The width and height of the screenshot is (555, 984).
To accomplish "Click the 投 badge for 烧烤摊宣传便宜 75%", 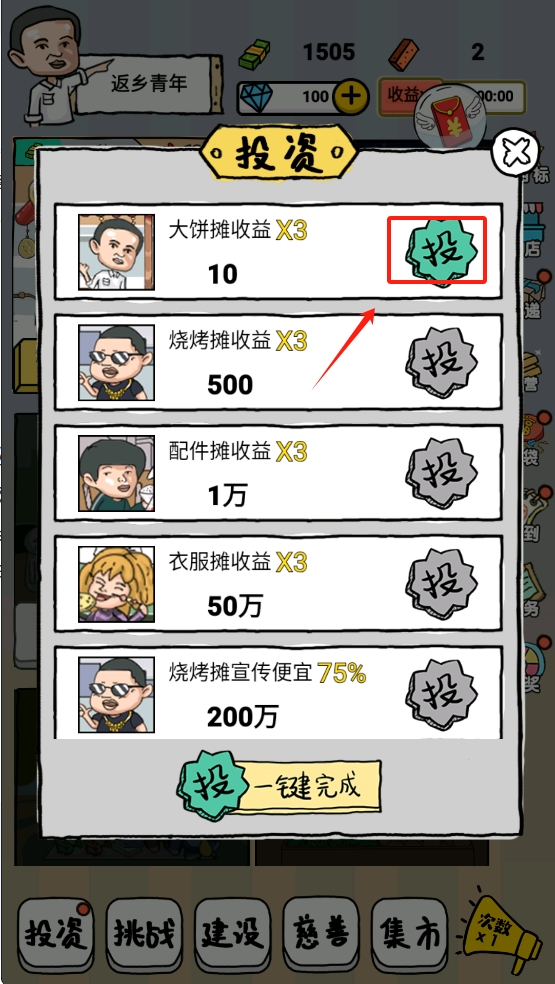I will 442,693.
